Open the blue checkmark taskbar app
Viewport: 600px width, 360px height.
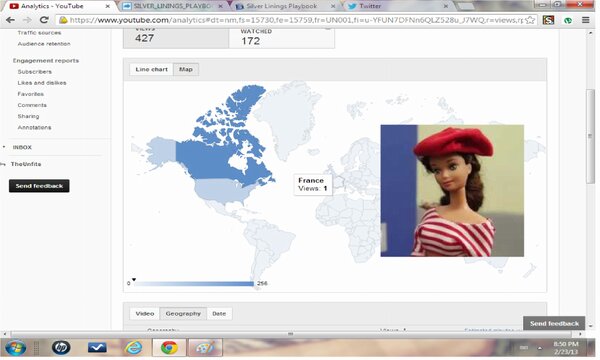click(97, 347)
